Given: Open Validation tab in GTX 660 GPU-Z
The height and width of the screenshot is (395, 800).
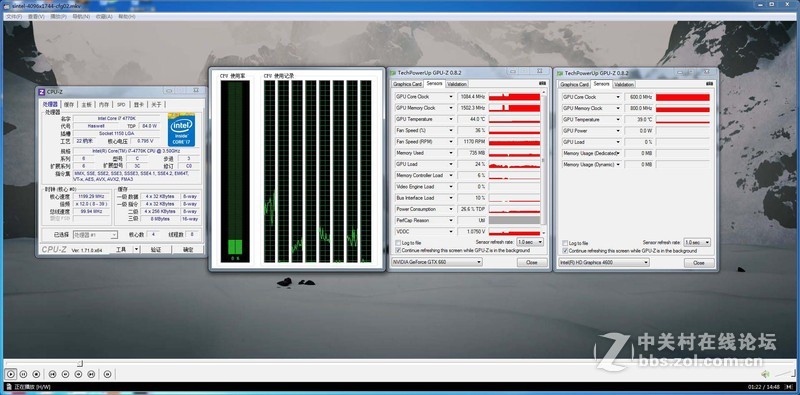Looking at the screenshot, I should coord(457,84).
